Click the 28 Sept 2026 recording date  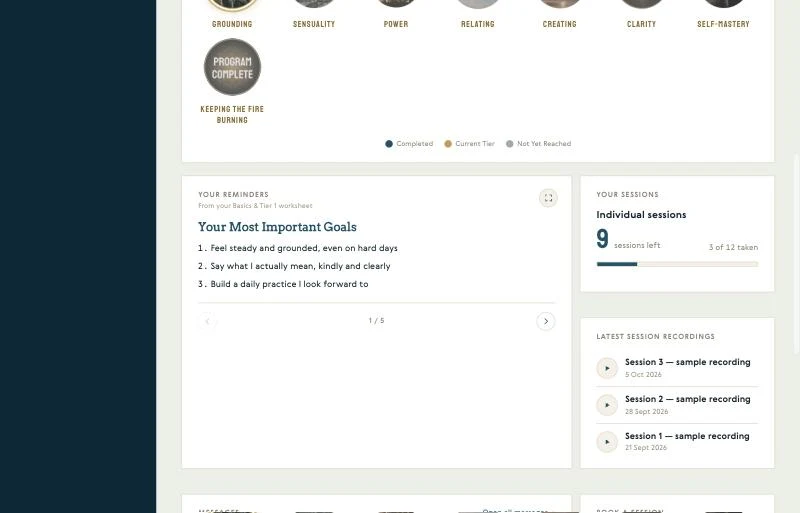646,411
